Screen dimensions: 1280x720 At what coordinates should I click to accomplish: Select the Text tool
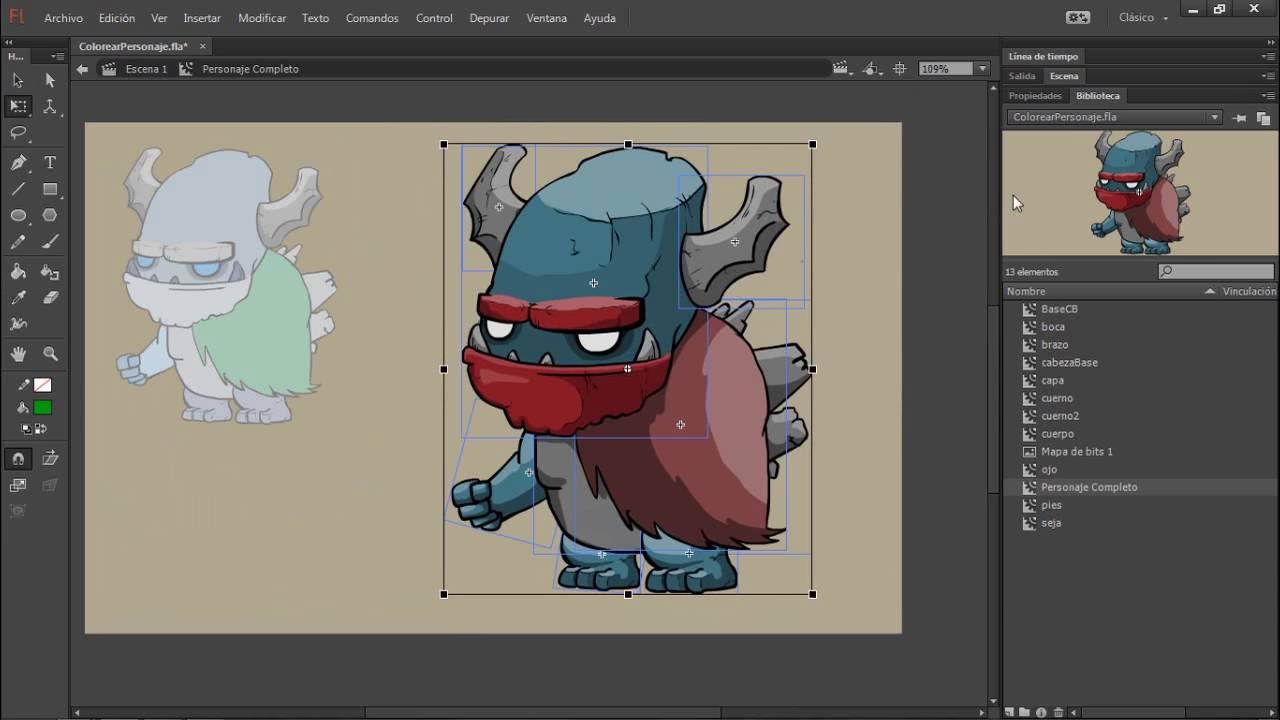point(50,163)
